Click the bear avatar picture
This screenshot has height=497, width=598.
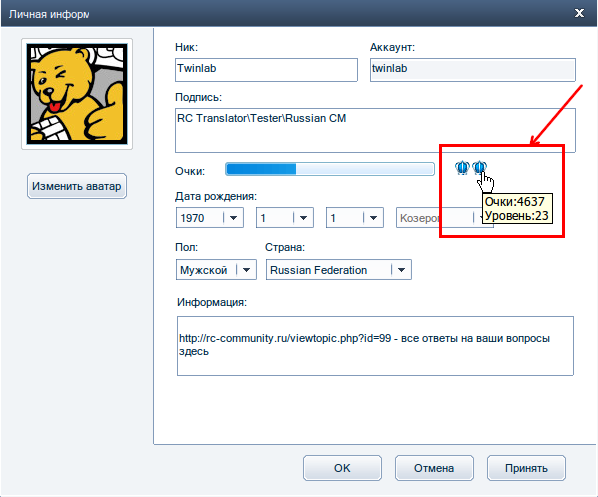77,94
